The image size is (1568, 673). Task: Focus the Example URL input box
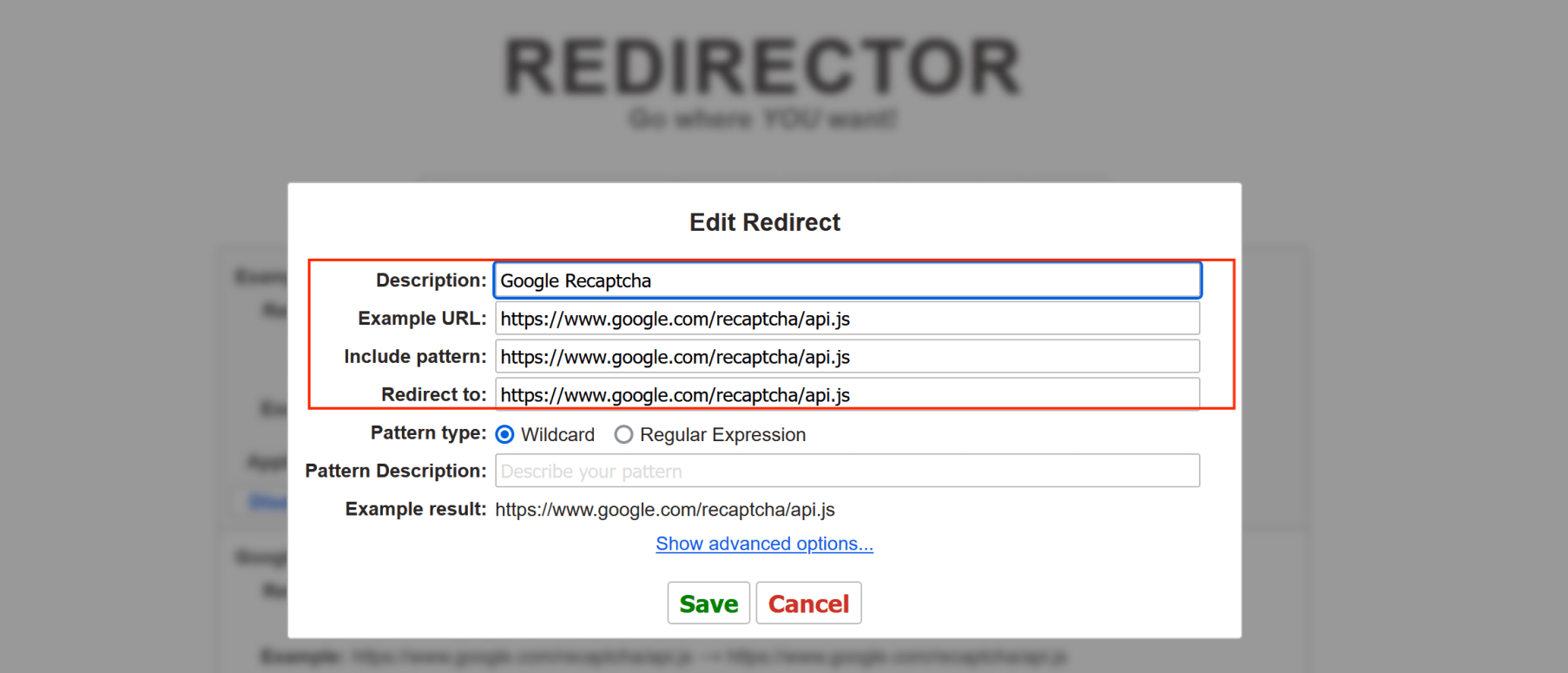(x=847, y=319)
